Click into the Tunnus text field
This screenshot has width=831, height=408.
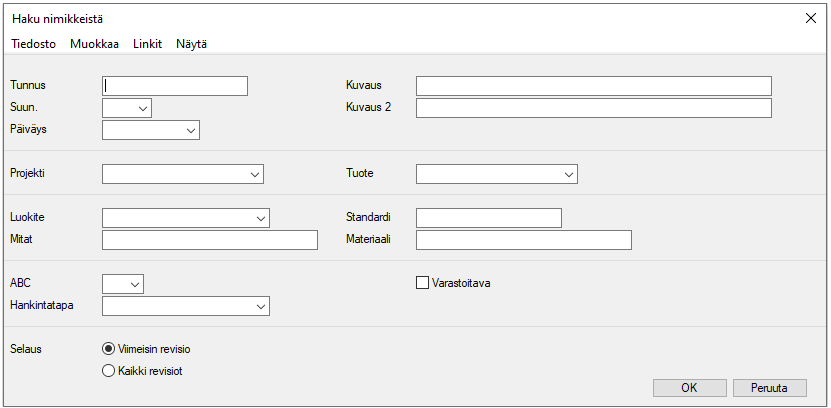(175, 86)
